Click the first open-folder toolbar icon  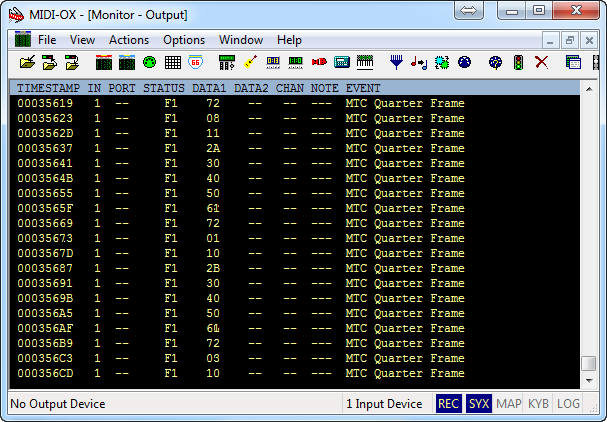click(27, 62)
